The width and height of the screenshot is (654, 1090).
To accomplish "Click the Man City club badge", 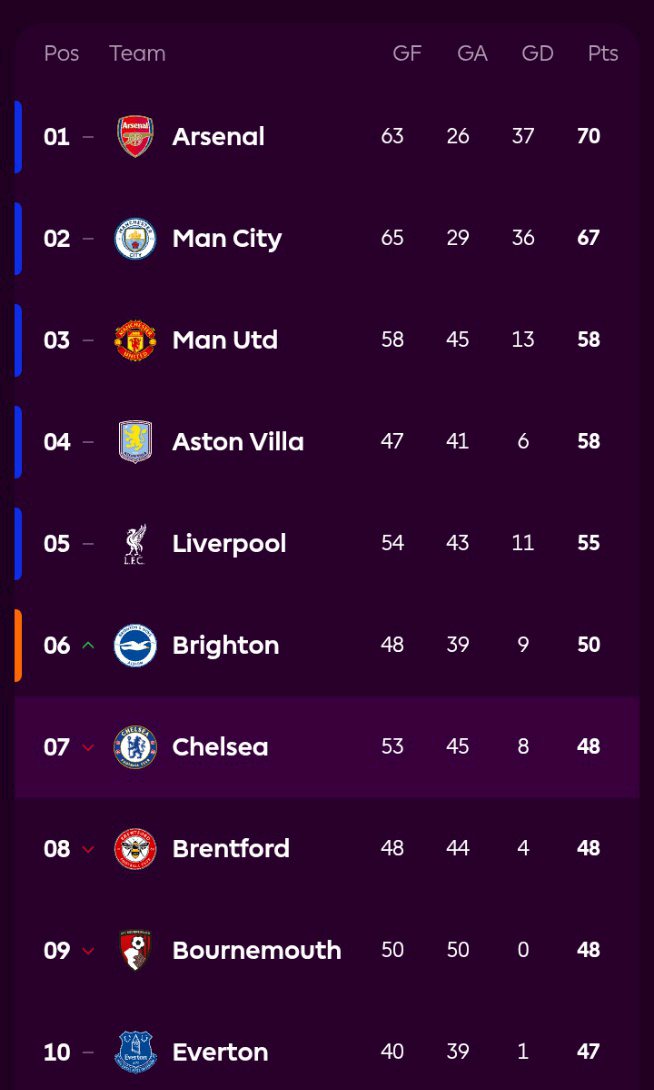I will point(135,238).
